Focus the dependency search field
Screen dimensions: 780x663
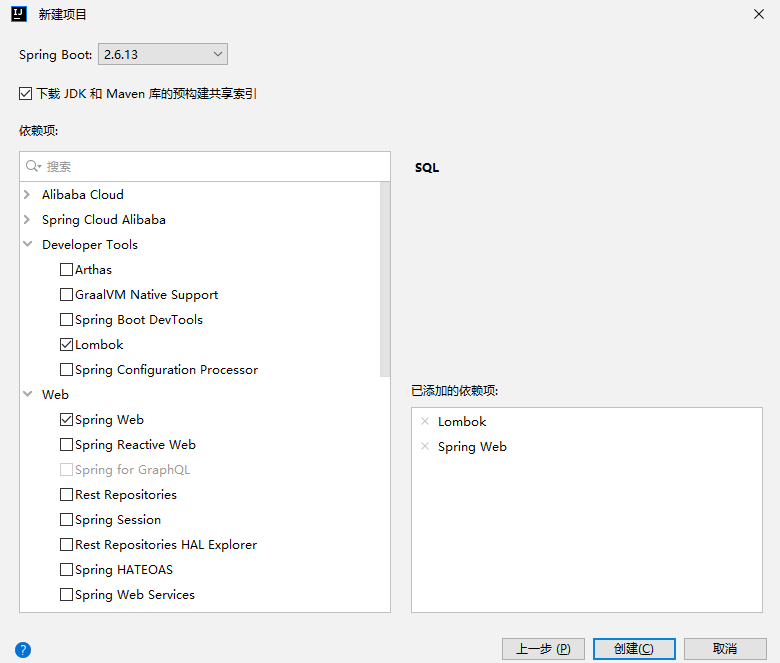click(x=205, y=166)
